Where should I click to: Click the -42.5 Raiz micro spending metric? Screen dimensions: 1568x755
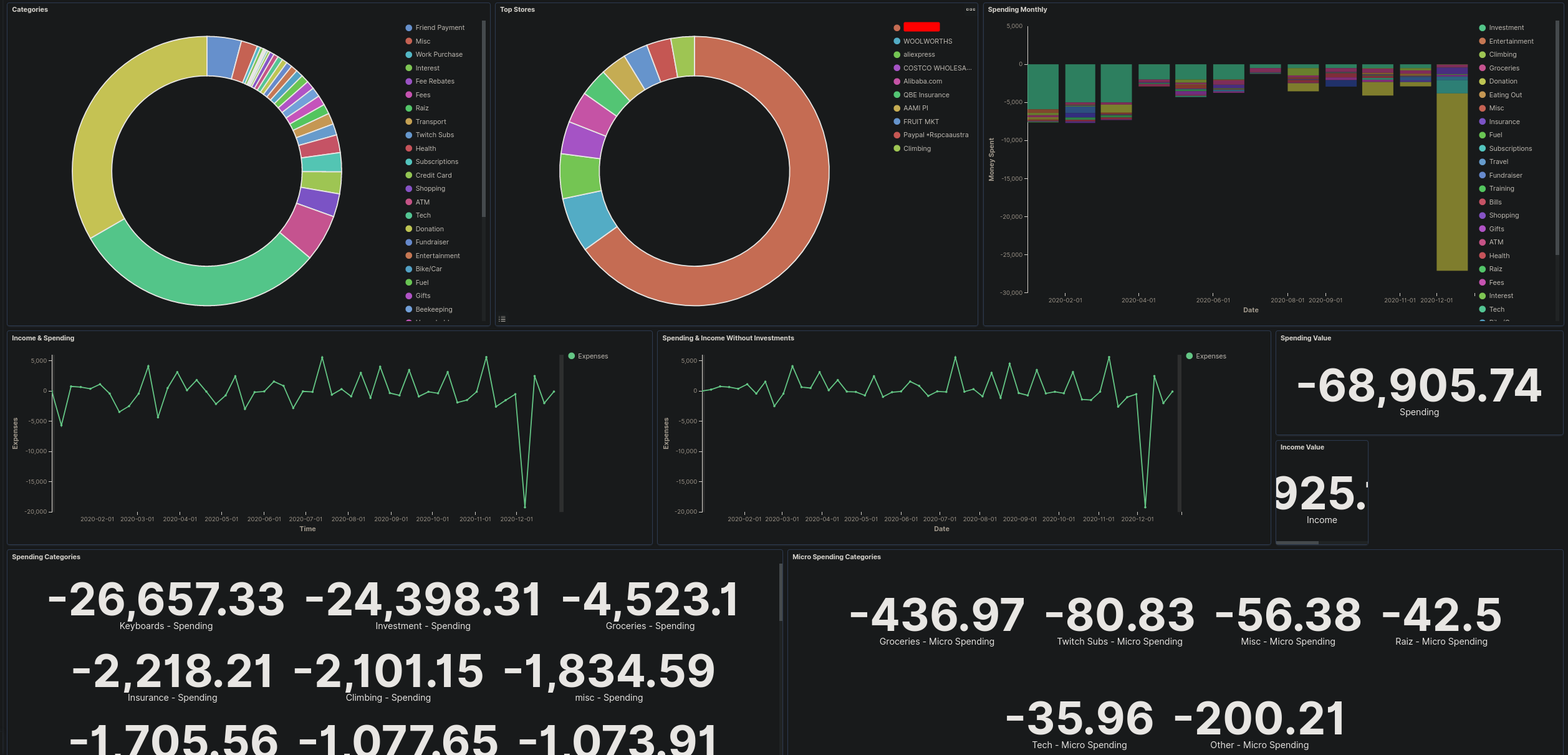coord(1441,615)
